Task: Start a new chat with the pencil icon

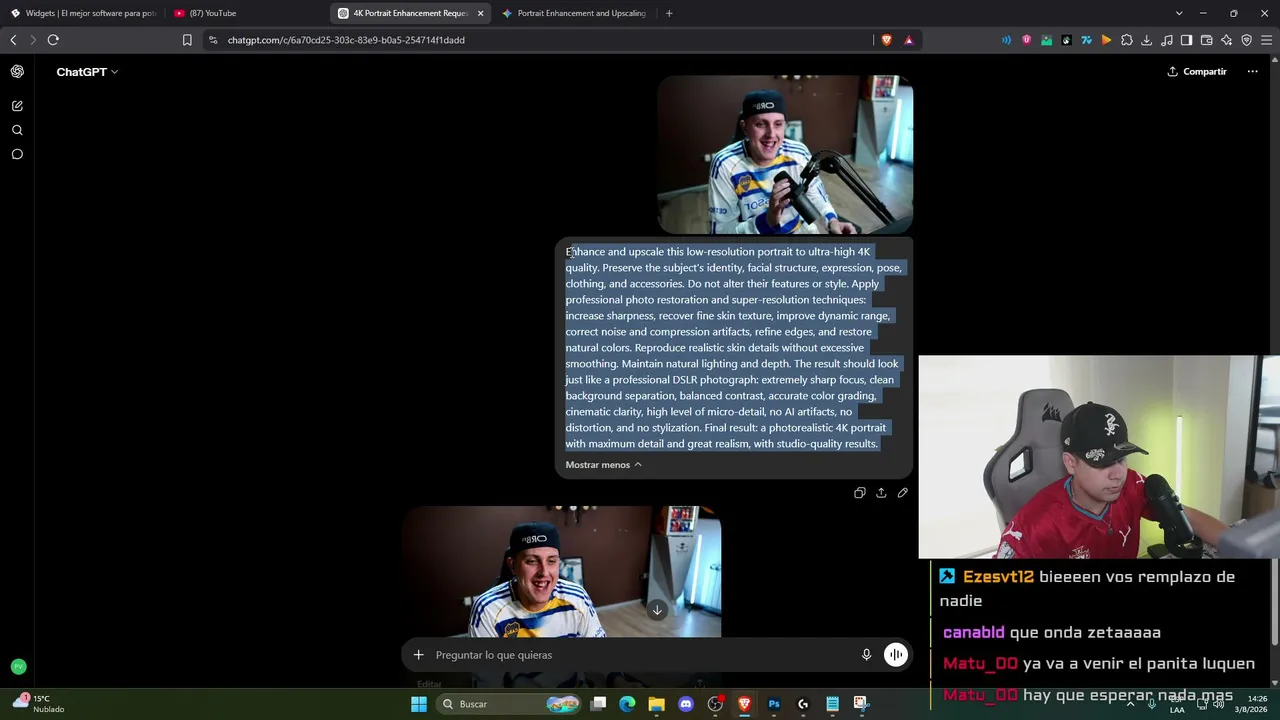Action: click(x=17, y=106)
